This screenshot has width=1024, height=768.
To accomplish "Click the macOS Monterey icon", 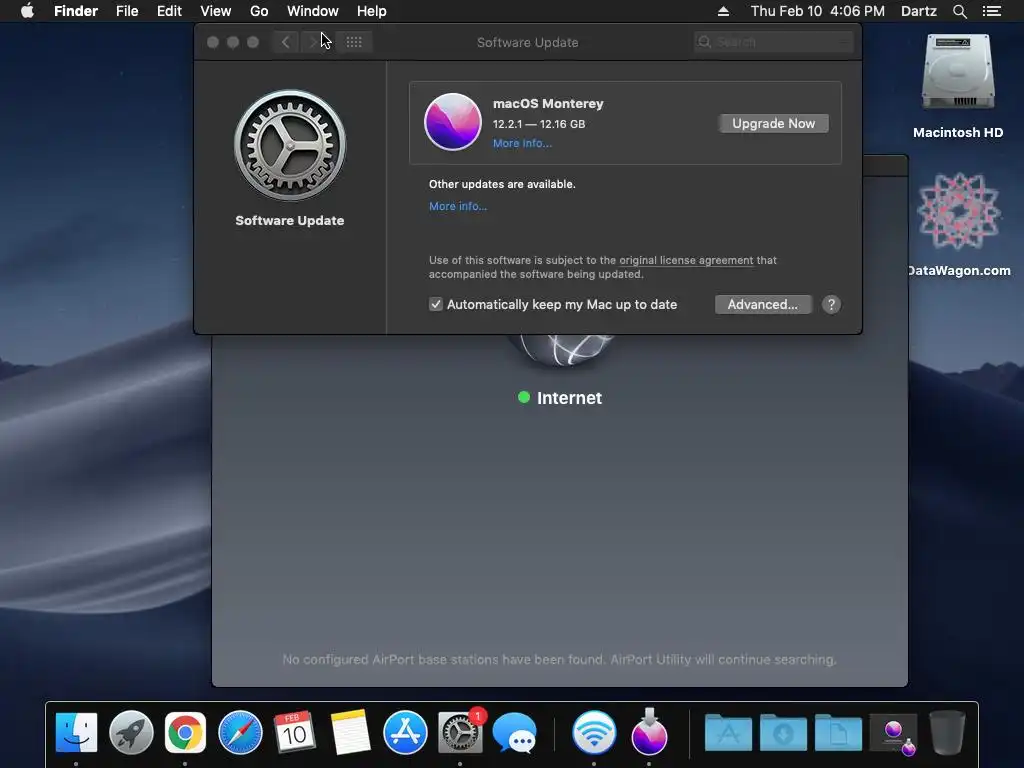I will [x=453, y=122].
